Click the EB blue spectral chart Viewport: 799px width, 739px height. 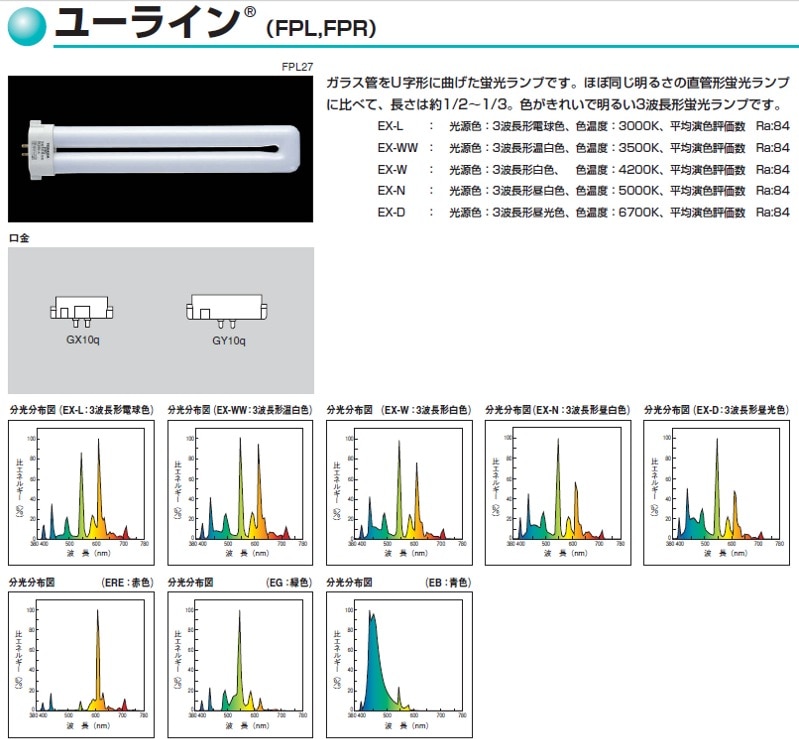399,664
